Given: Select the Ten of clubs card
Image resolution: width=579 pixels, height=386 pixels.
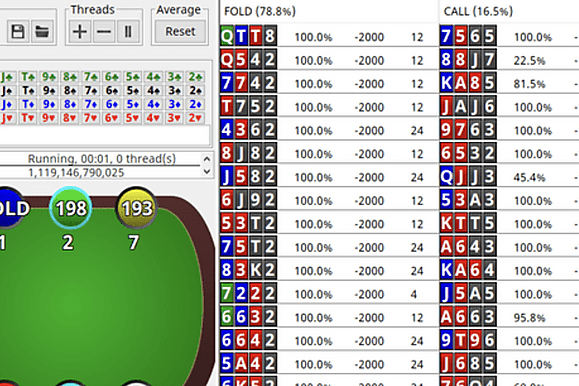Looking at the screenshot, I should (x=28, y=77).
